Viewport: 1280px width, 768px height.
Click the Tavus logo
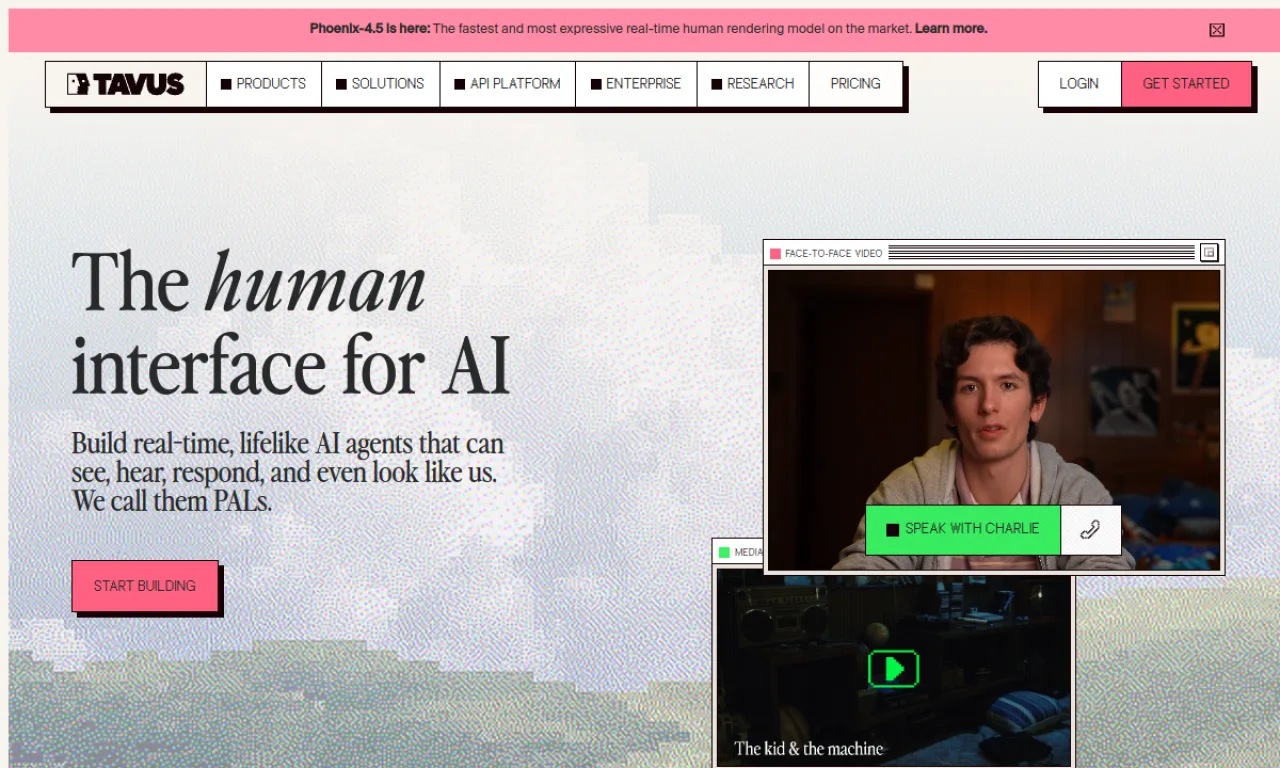point(126,84)
